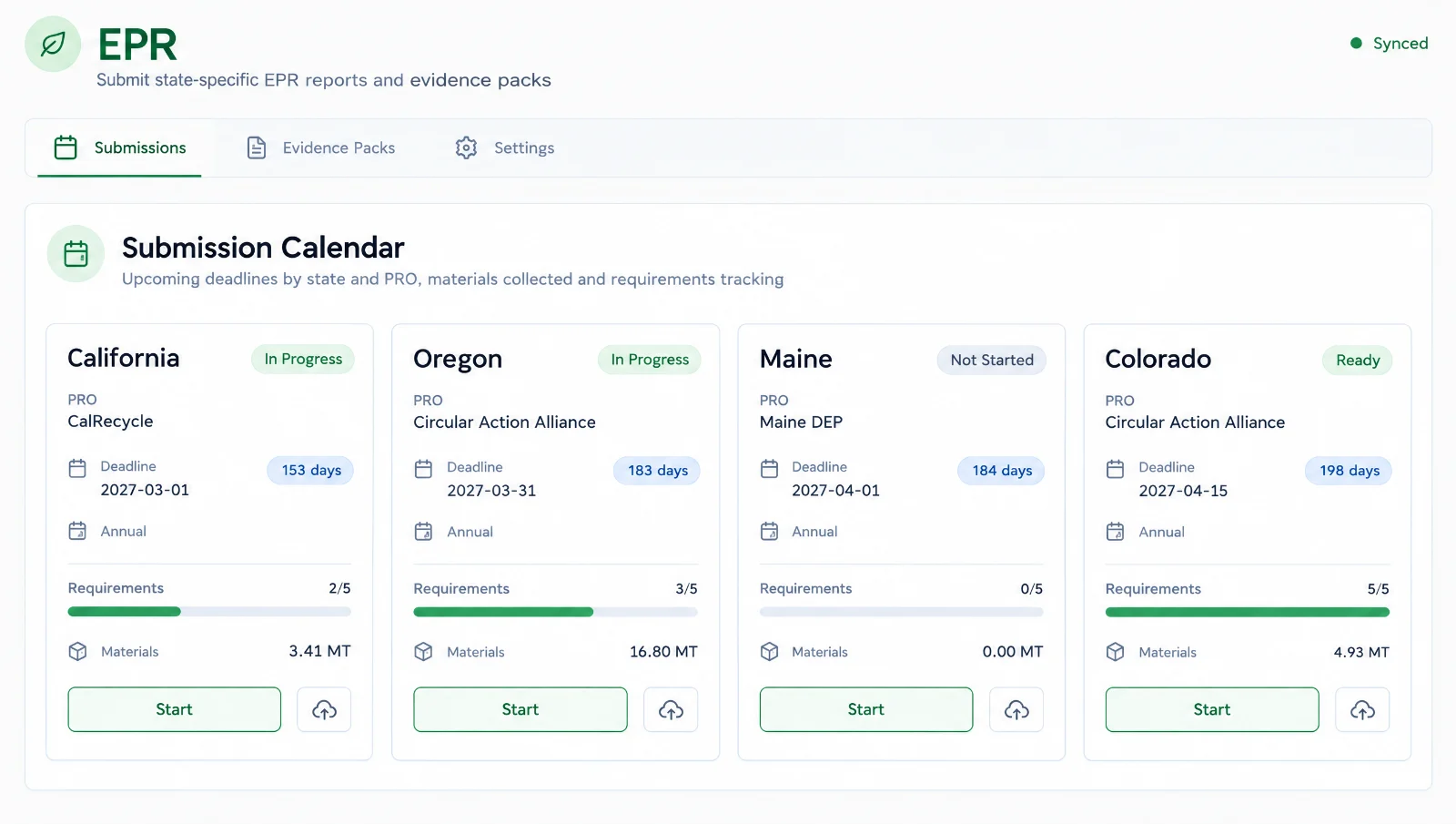Upload evidence for Colorado via cloud icon
Viewport: 1456px width, 824px height.
pos(1362,710)
